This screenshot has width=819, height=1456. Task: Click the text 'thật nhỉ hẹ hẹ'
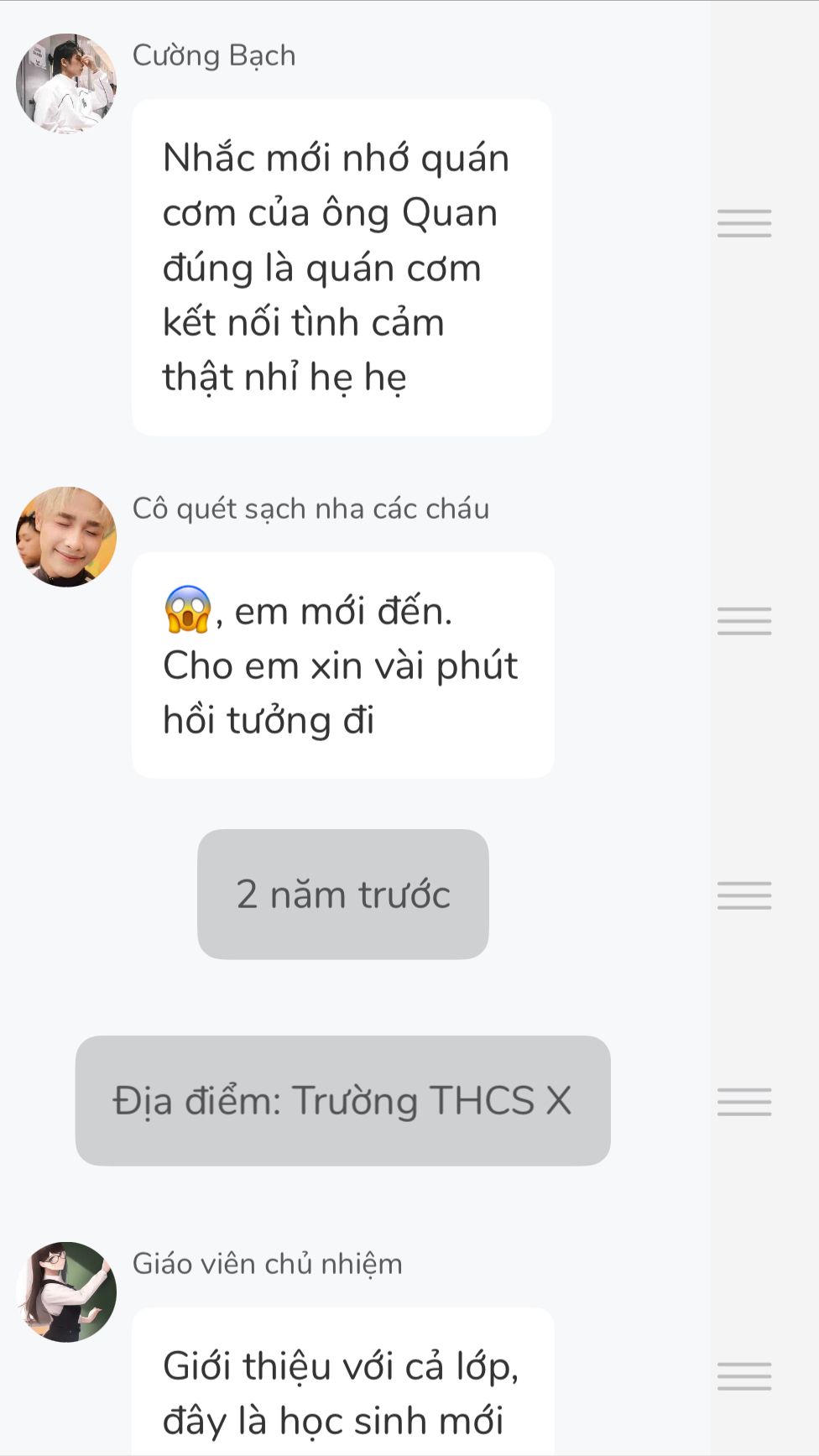pyautogui.click(x=284, y=378)
